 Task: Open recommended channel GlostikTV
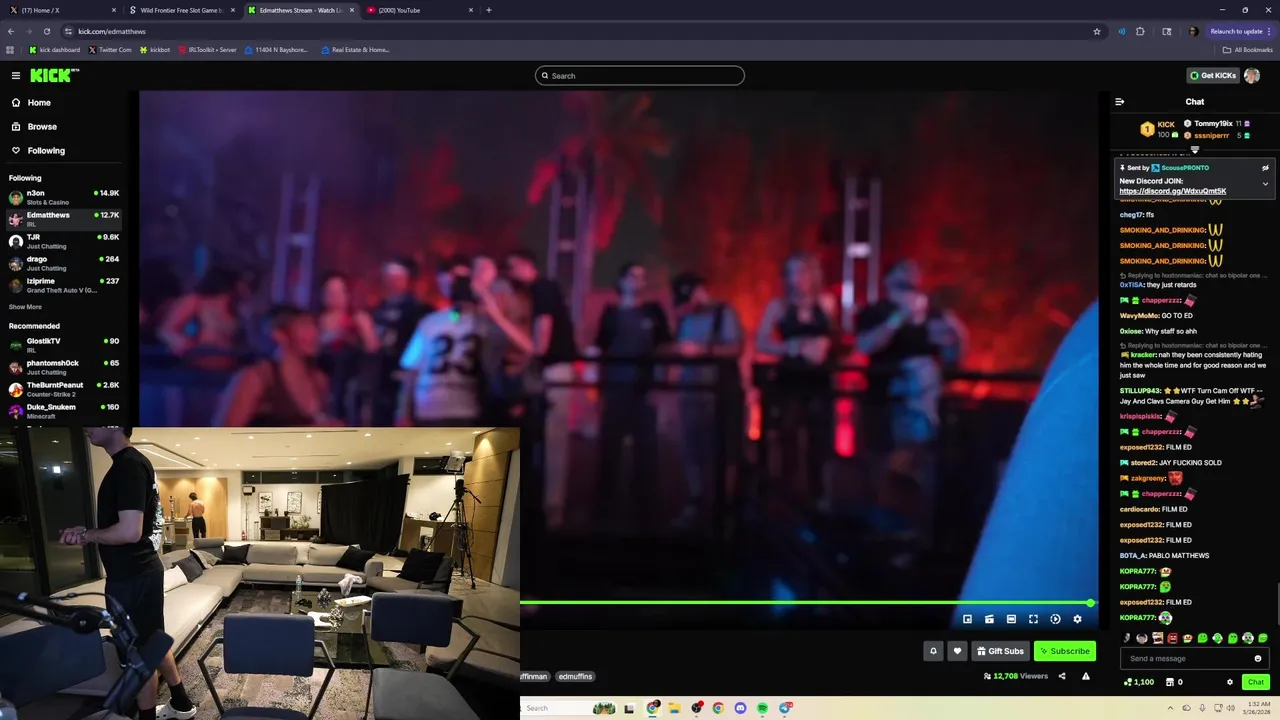64,345
